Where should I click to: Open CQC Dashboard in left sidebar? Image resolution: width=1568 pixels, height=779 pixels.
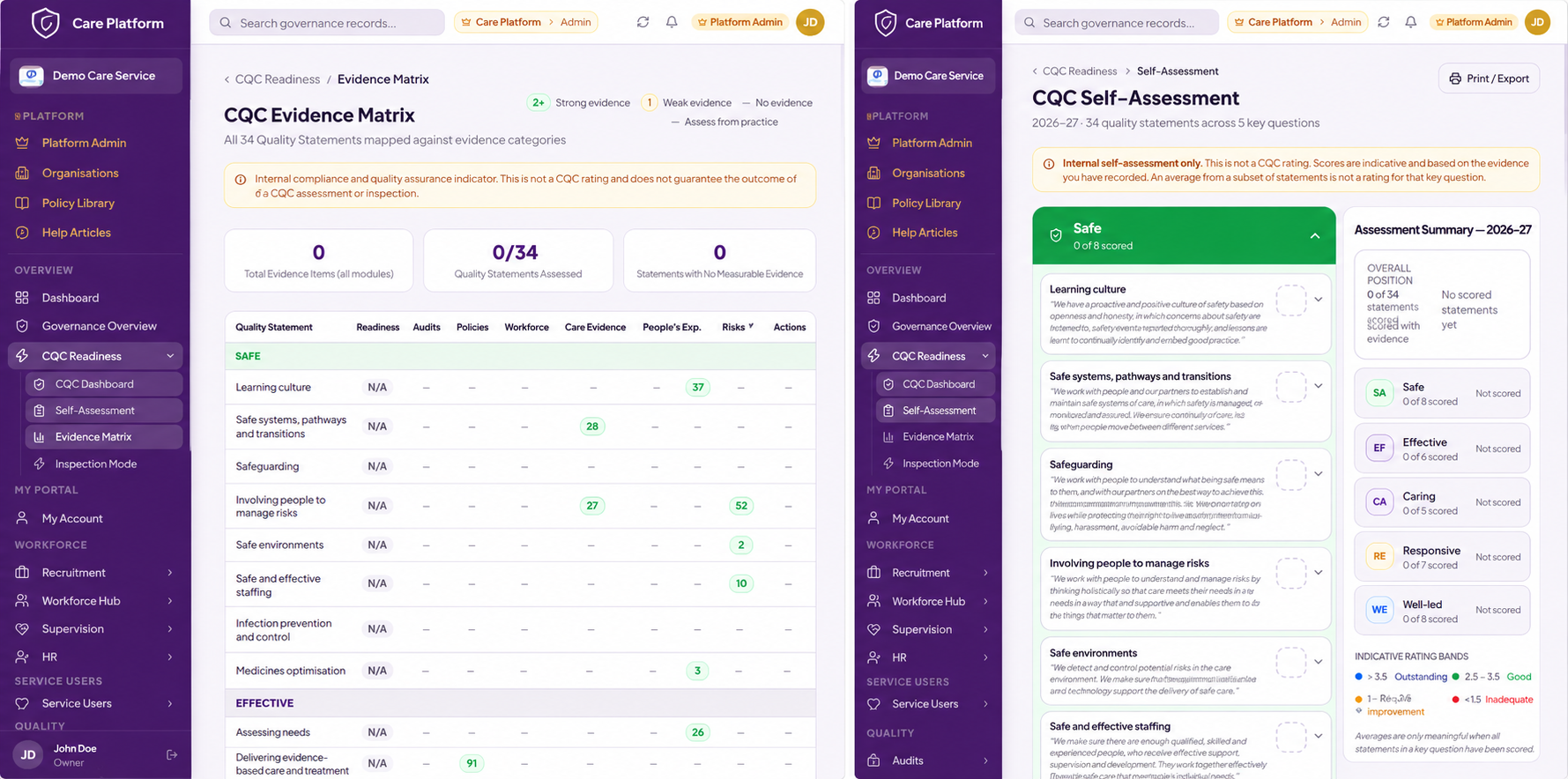coord(103,384)
